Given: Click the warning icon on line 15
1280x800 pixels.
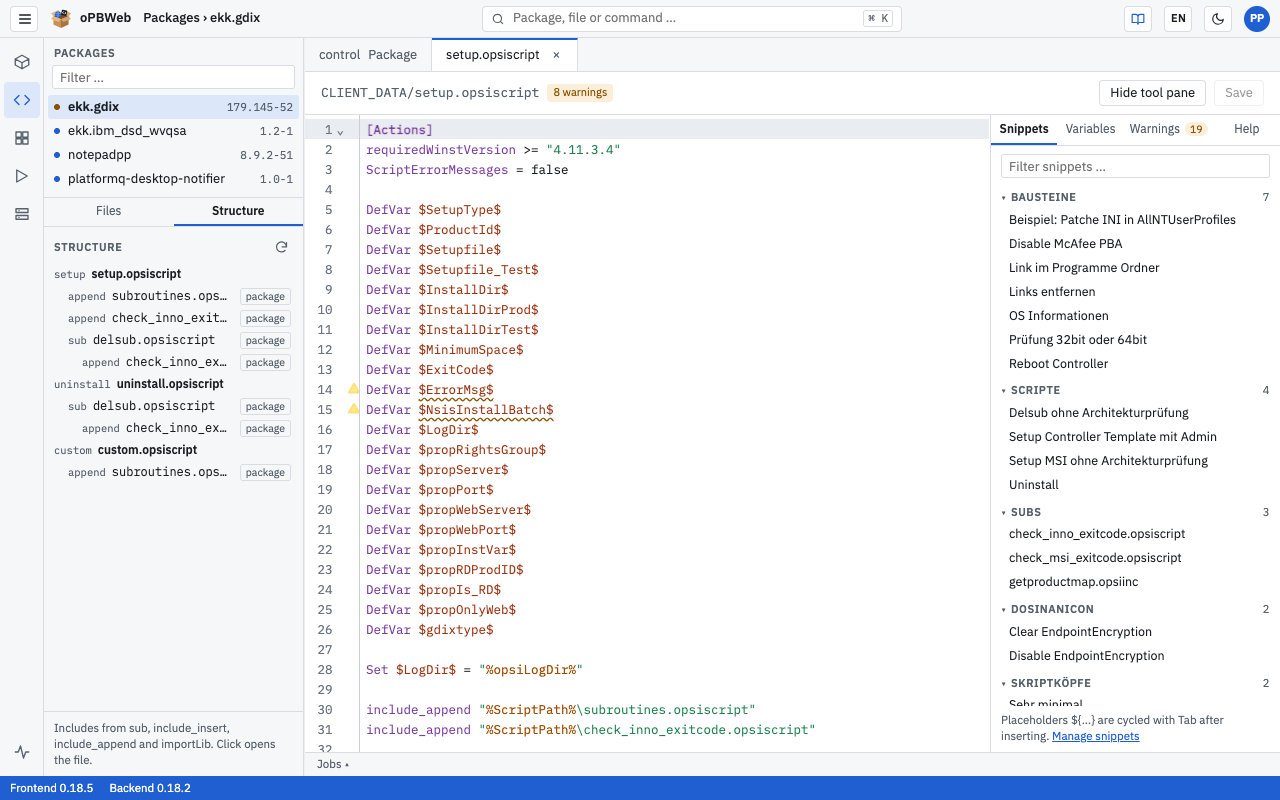Looking at the screenshot, I should pyautogui.click(x=353, y=408).
